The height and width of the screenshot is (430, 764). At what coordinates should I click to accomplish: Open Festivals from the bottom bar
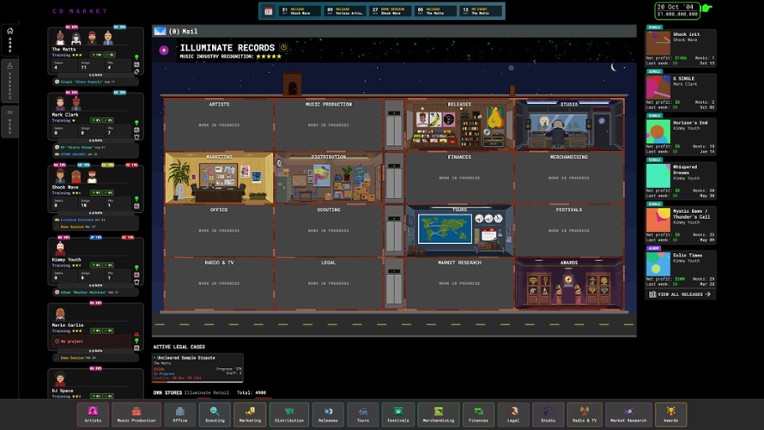coord(398,414)
